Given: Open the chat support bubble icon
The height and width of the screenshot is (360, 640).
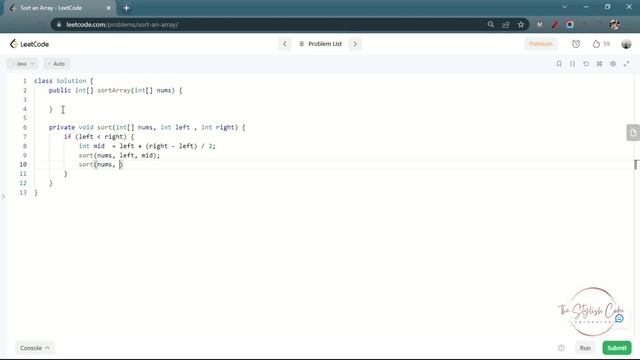Looking at the screenshot, I should point(619,318).
